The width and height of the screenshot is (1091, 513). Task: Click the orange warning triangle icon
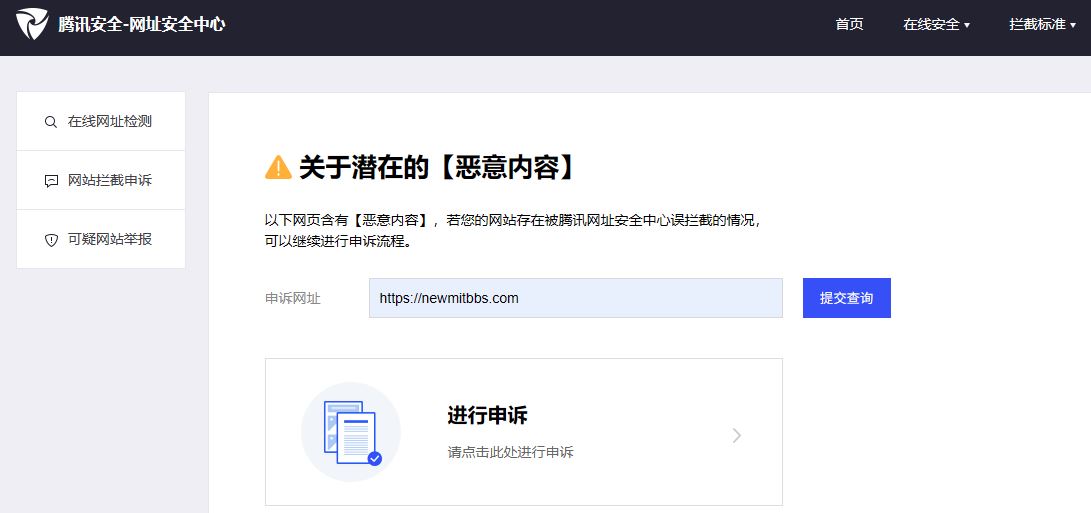tap(278, 167)
